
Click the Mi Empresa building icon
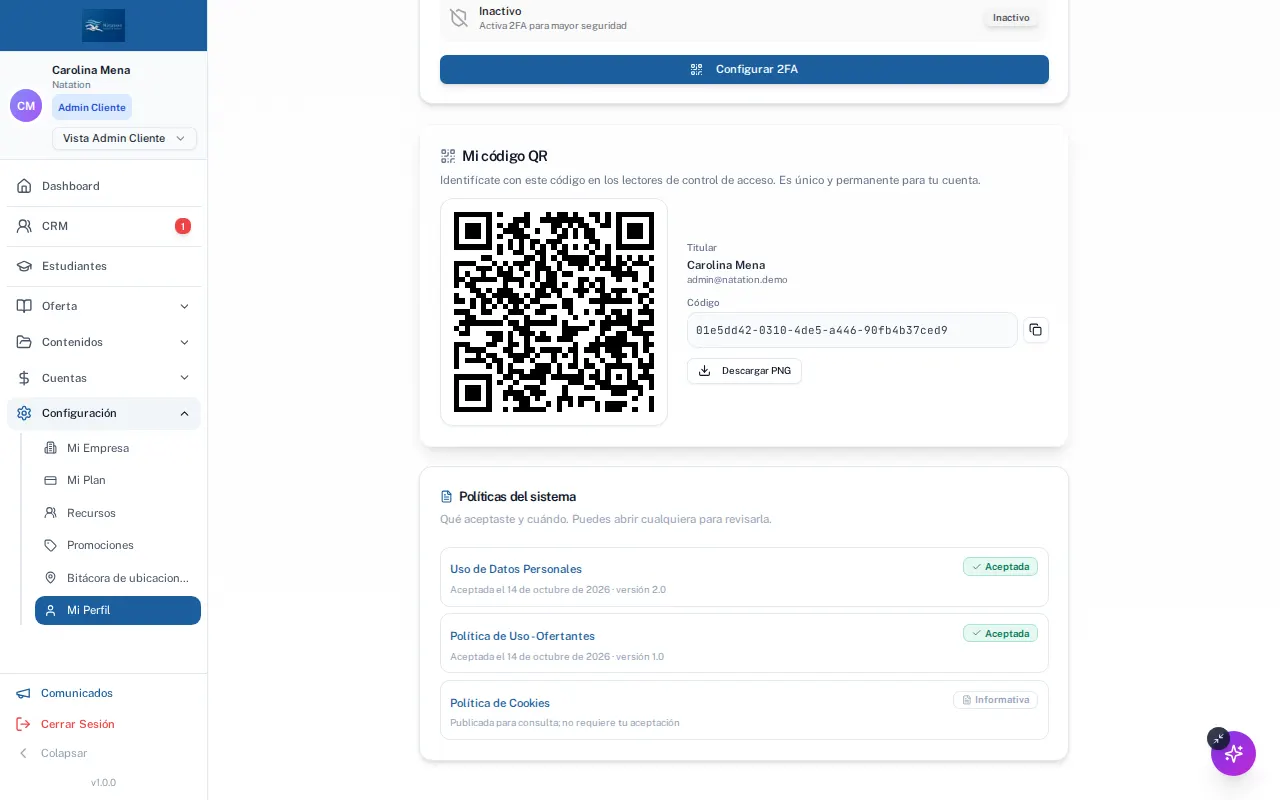50,448
